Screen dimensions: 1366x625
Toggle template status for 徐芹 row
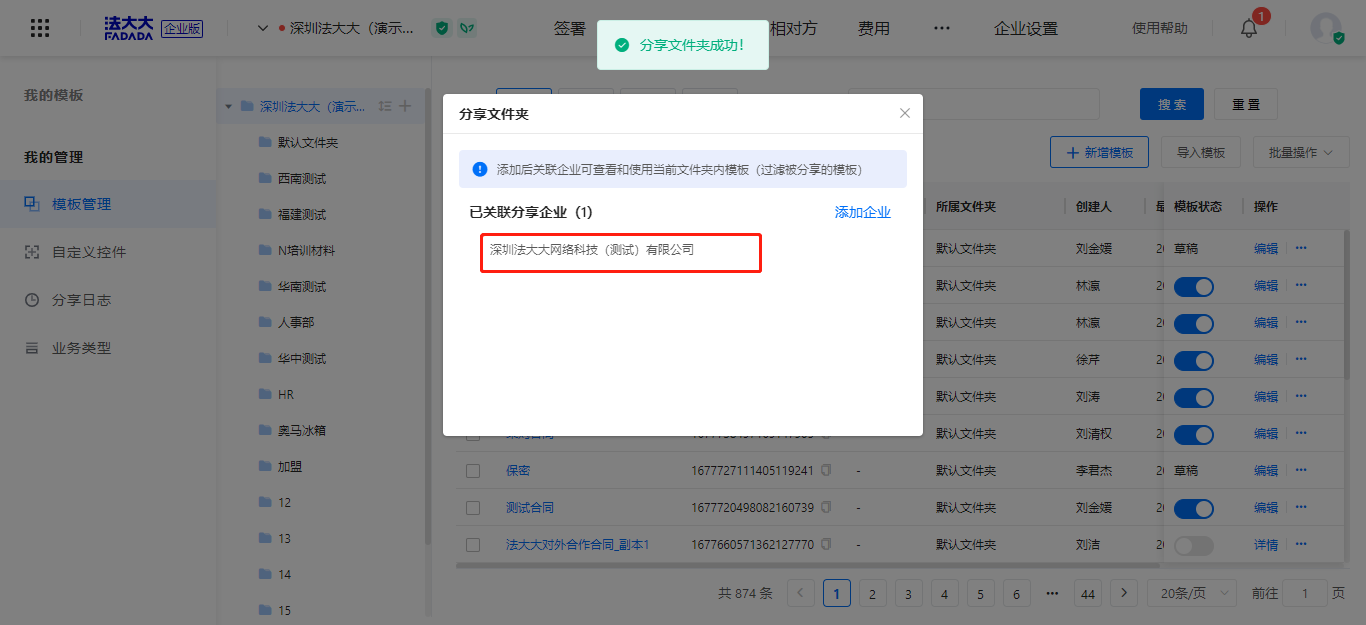[x=1193, y=360]
